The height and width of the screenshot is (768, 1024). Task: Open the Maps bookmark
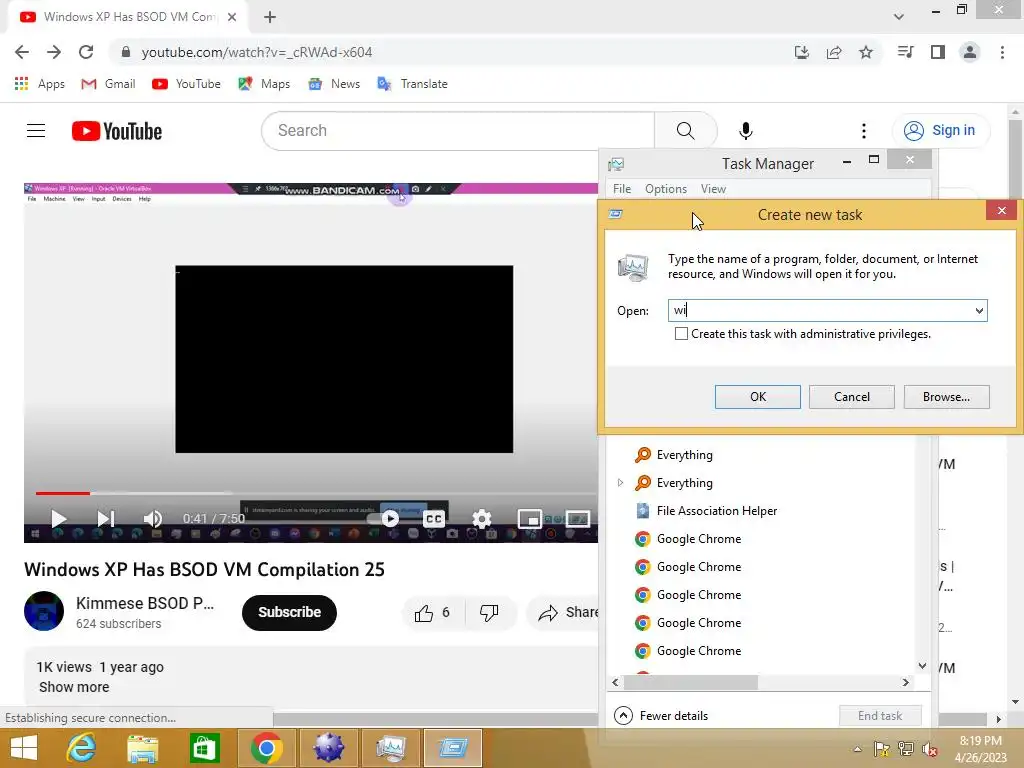point(264,84)
